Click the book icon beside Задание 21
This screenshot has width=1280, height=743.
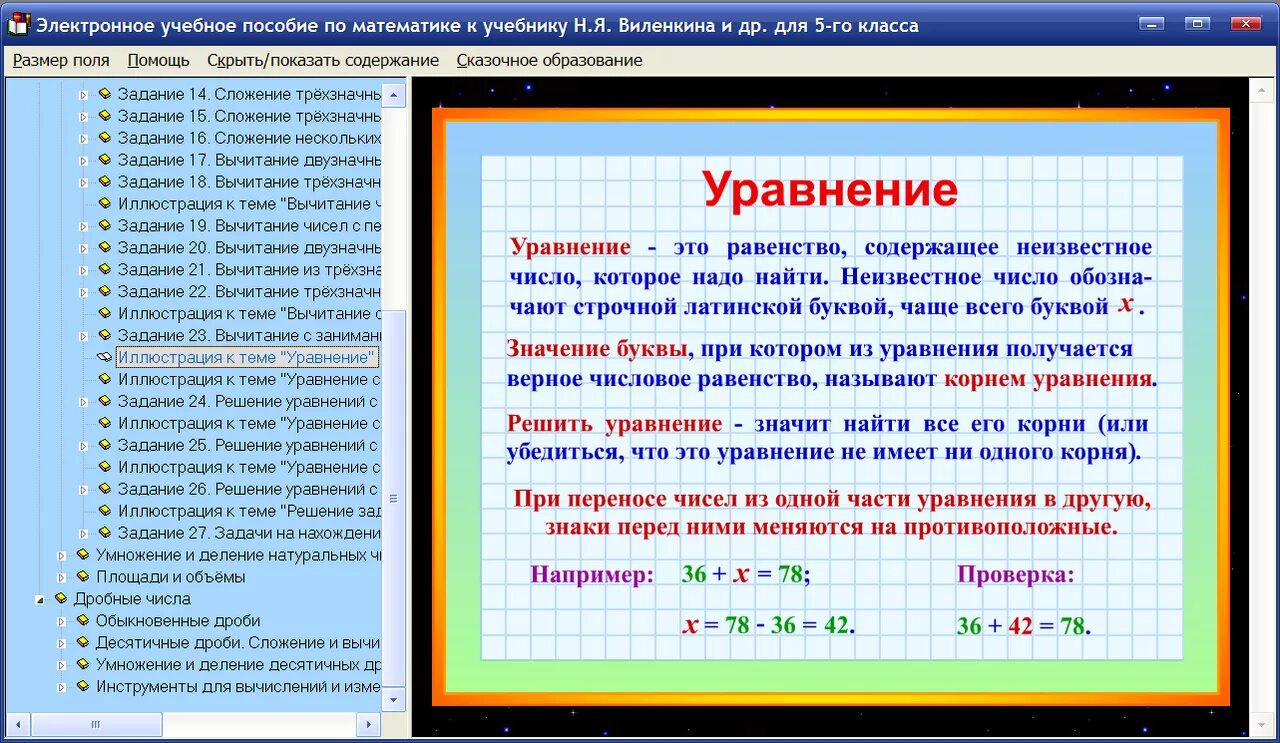tap(104, 270)
